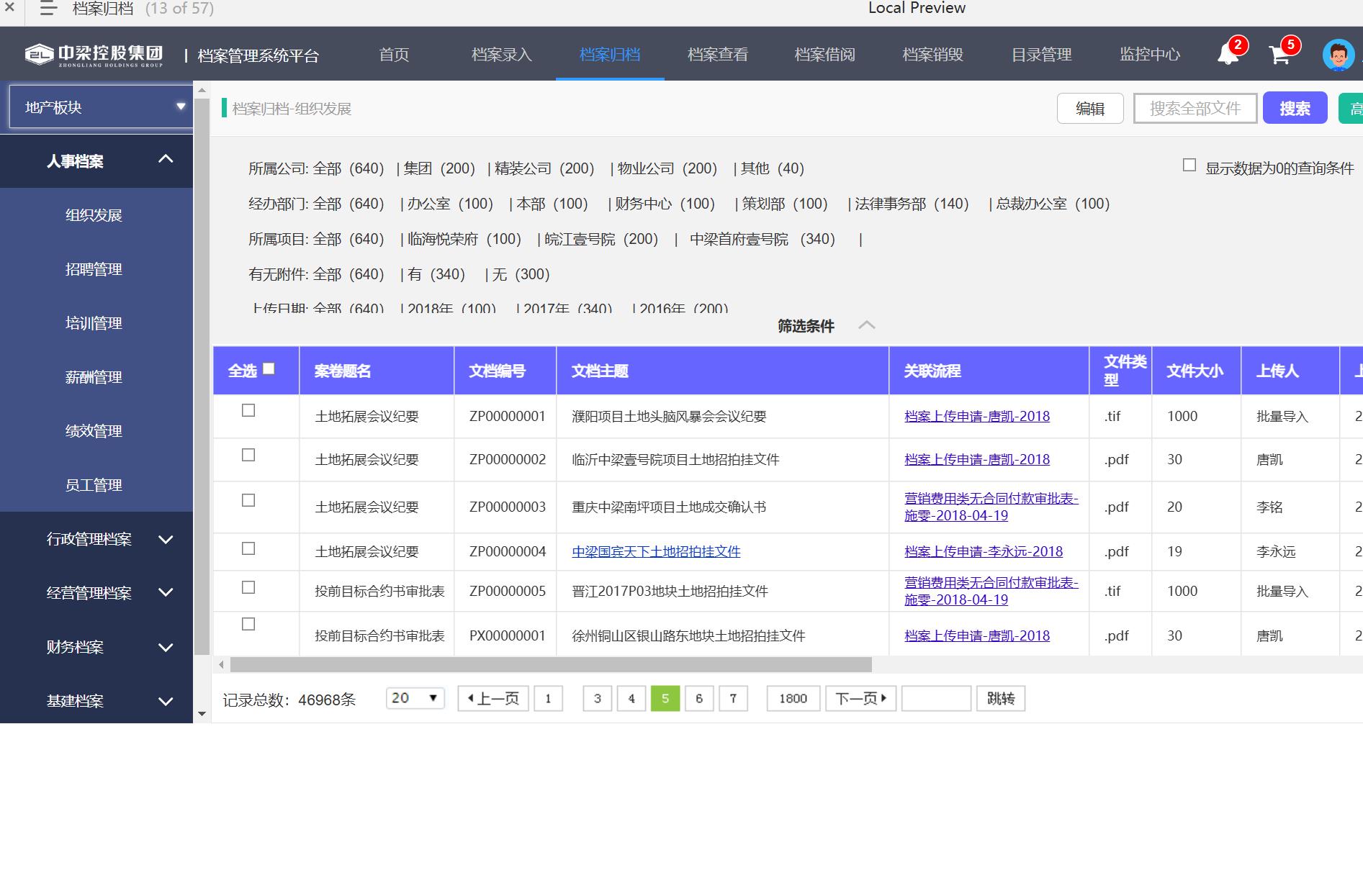Select 招聘管理 in sidebar
Screen dimensions: 1363x896
[94, 269]
